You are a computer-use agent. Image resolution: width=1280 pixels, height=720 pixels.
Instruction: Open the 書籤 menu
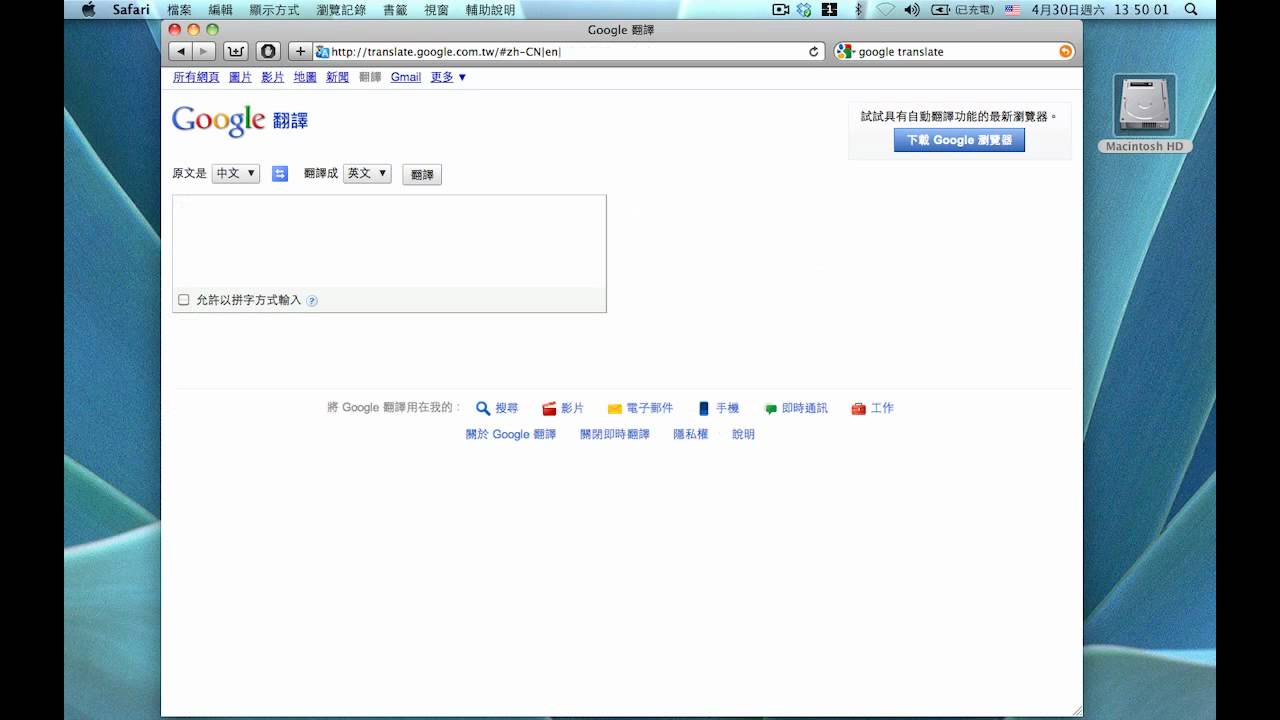[395, 9]
